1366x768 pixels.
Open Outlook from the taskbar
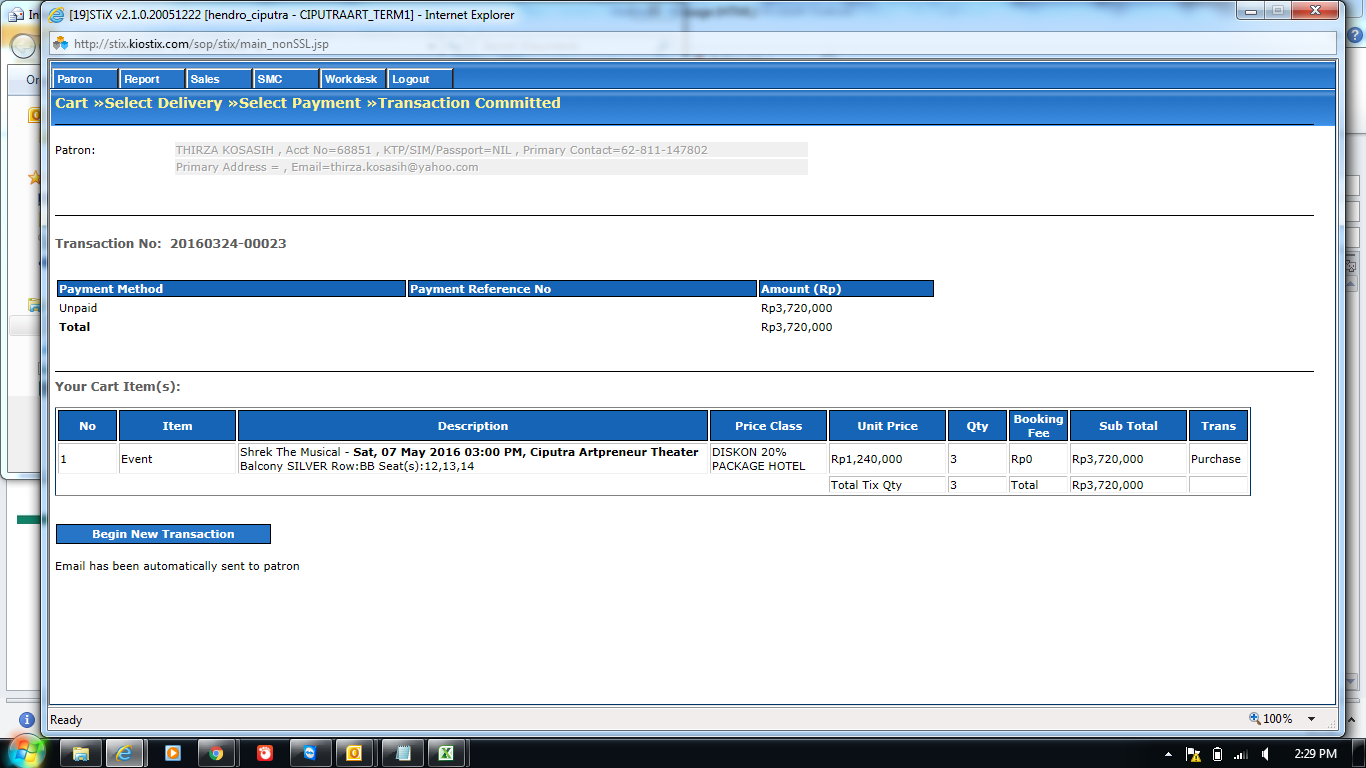point(355,753)
